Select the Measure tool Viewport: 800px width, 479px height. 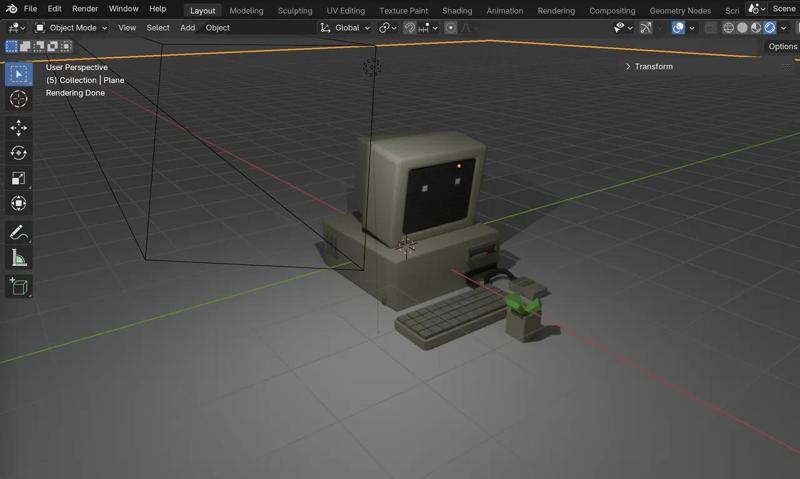[x=19, y=258]
